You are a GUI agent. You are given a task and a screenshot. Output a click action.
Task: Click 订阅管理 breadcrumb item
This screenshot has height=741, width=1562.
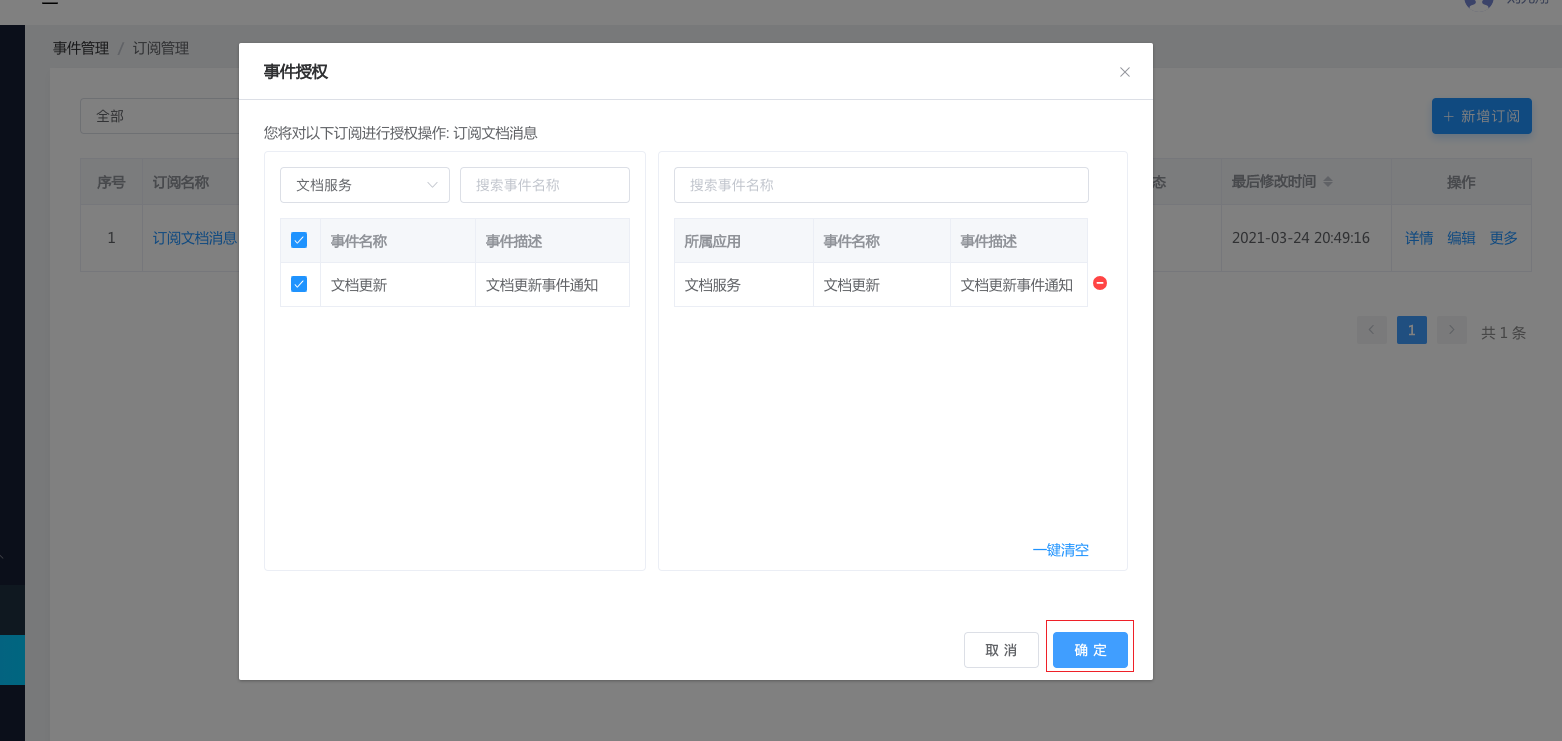tap(161, 48)
